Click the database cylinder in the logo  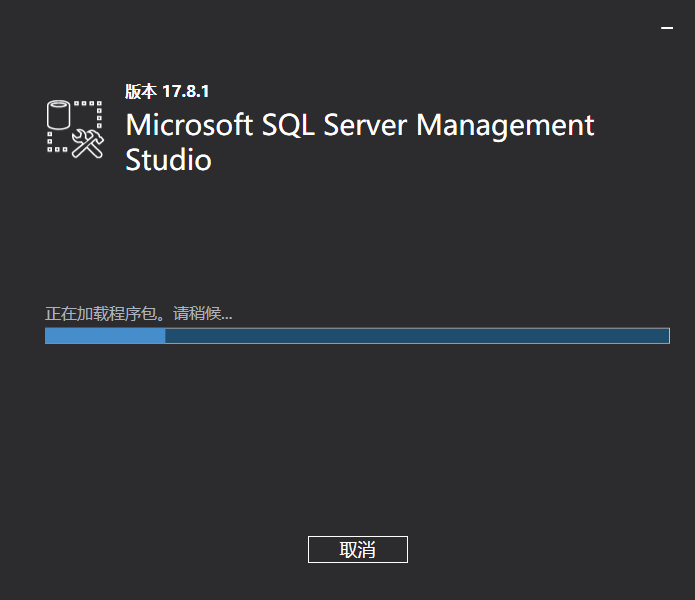click(60, 114)
